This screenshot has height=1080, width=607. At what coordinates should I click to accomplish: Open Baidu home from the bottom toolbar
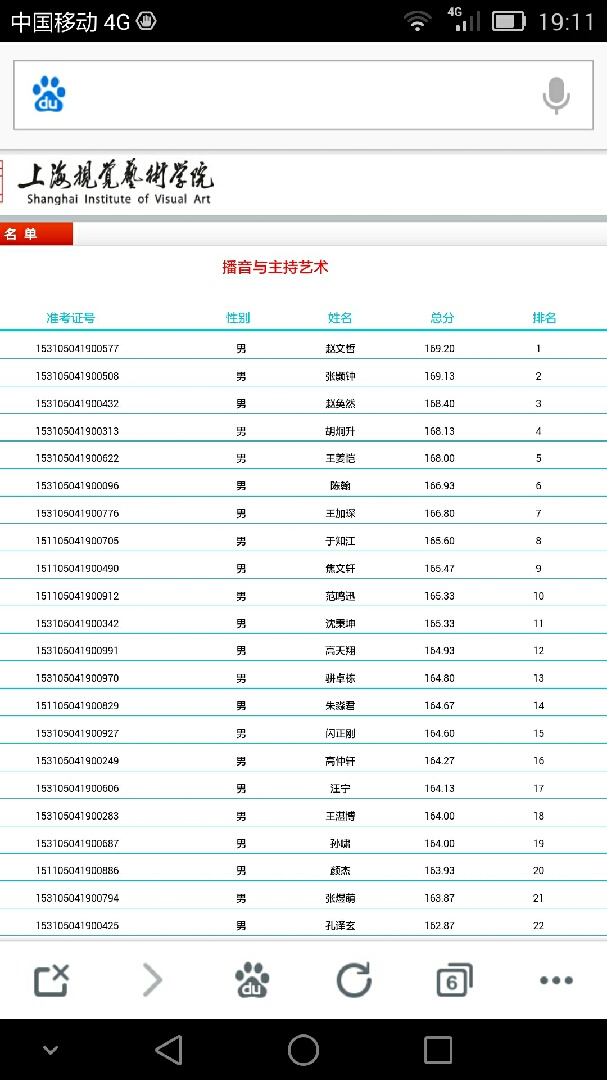[252, 979]
